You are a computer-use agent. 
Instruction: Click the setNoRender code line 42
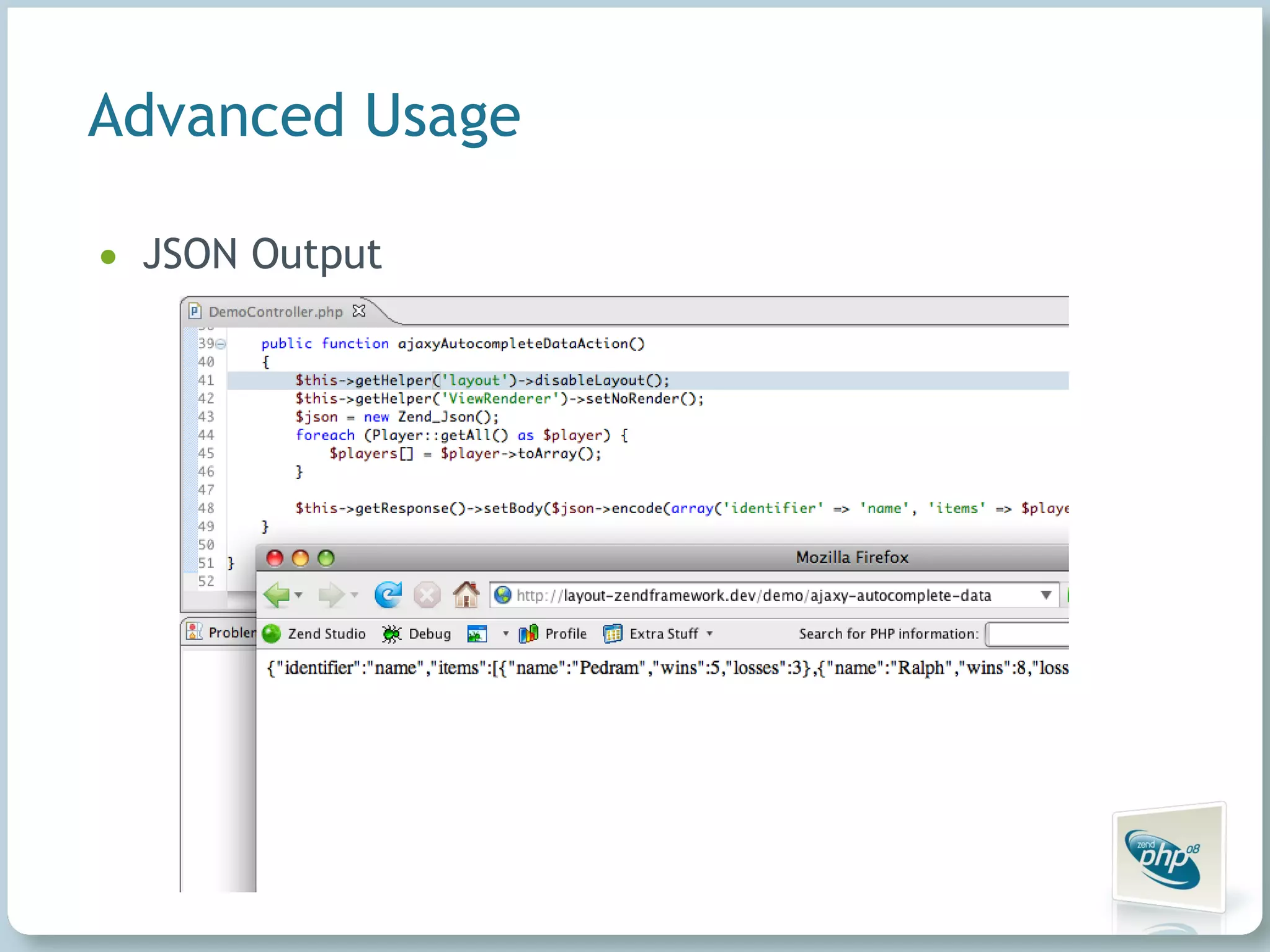click(x=500, y=399)
